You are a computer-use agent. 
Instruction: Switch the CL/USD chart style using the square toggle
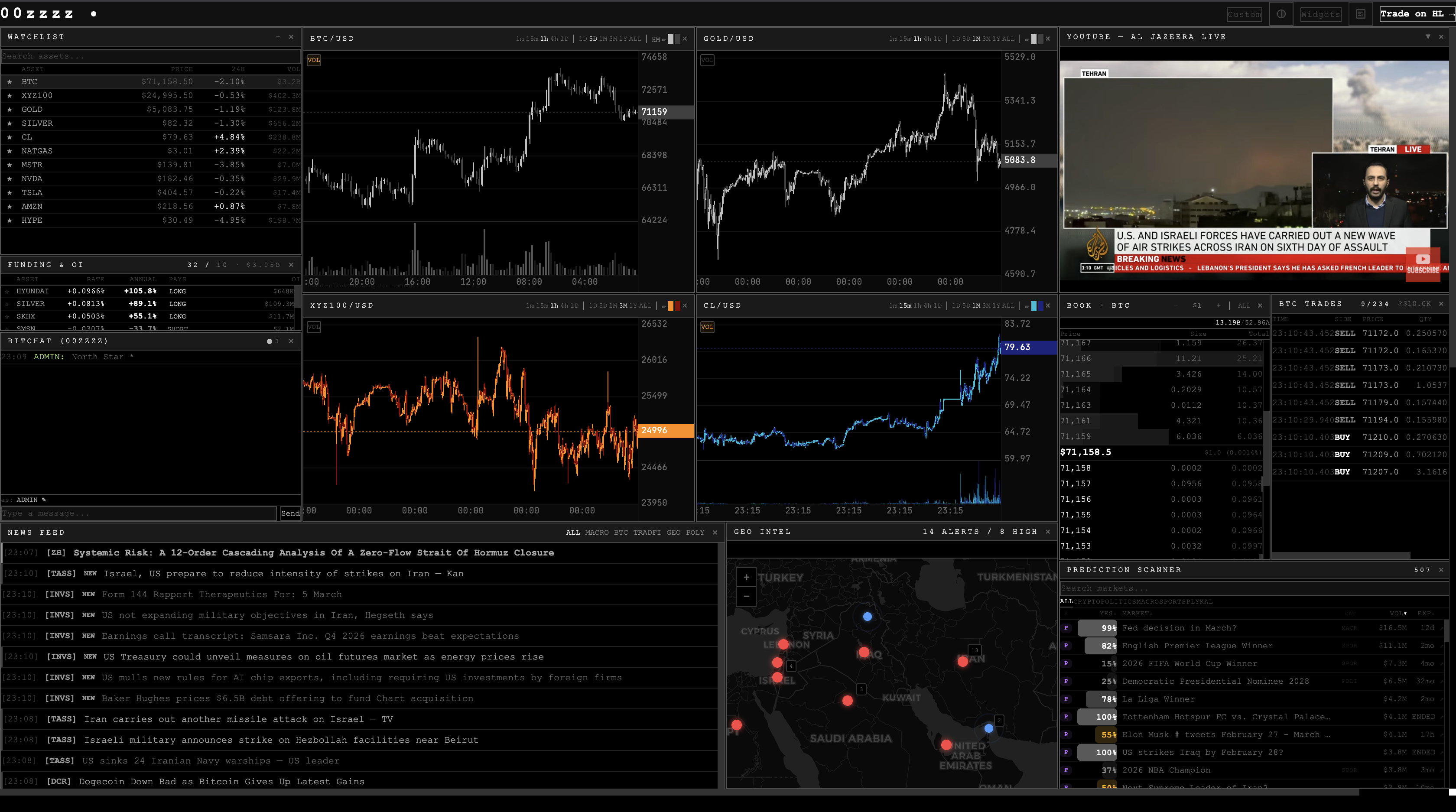pyautogui.click(x=1034, y=306)
